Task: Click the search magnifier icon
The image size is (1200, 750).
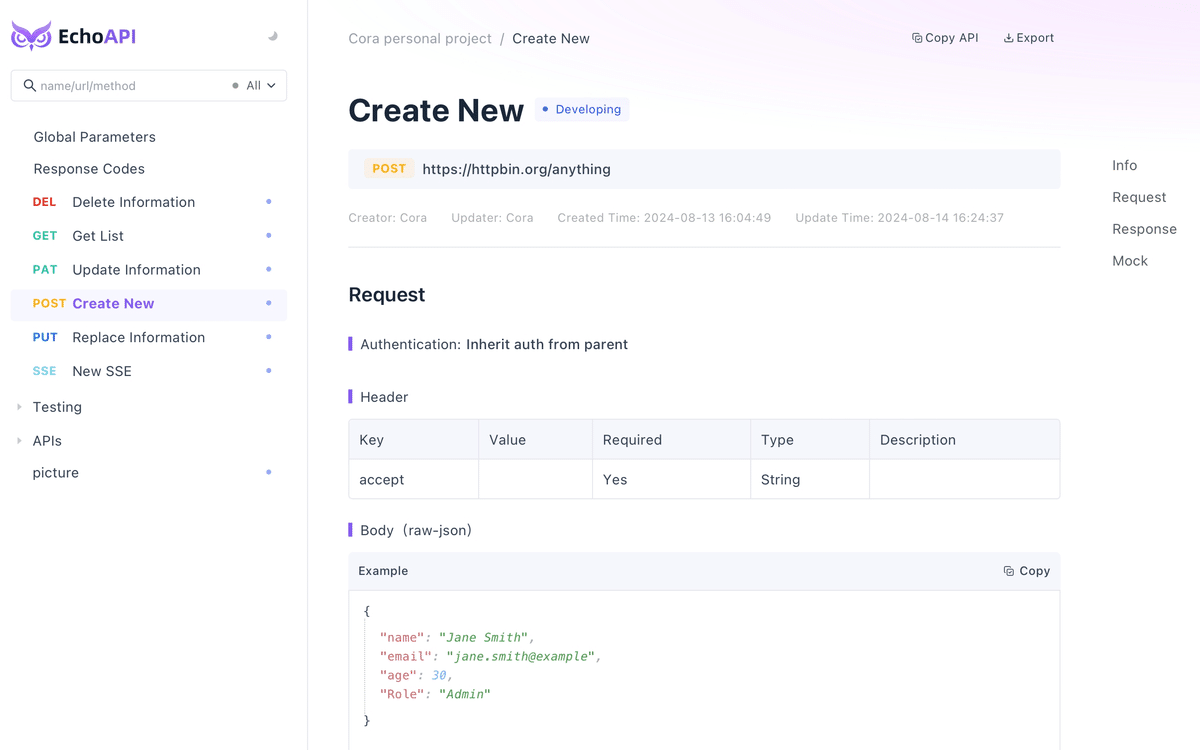Action: point(30,86)
